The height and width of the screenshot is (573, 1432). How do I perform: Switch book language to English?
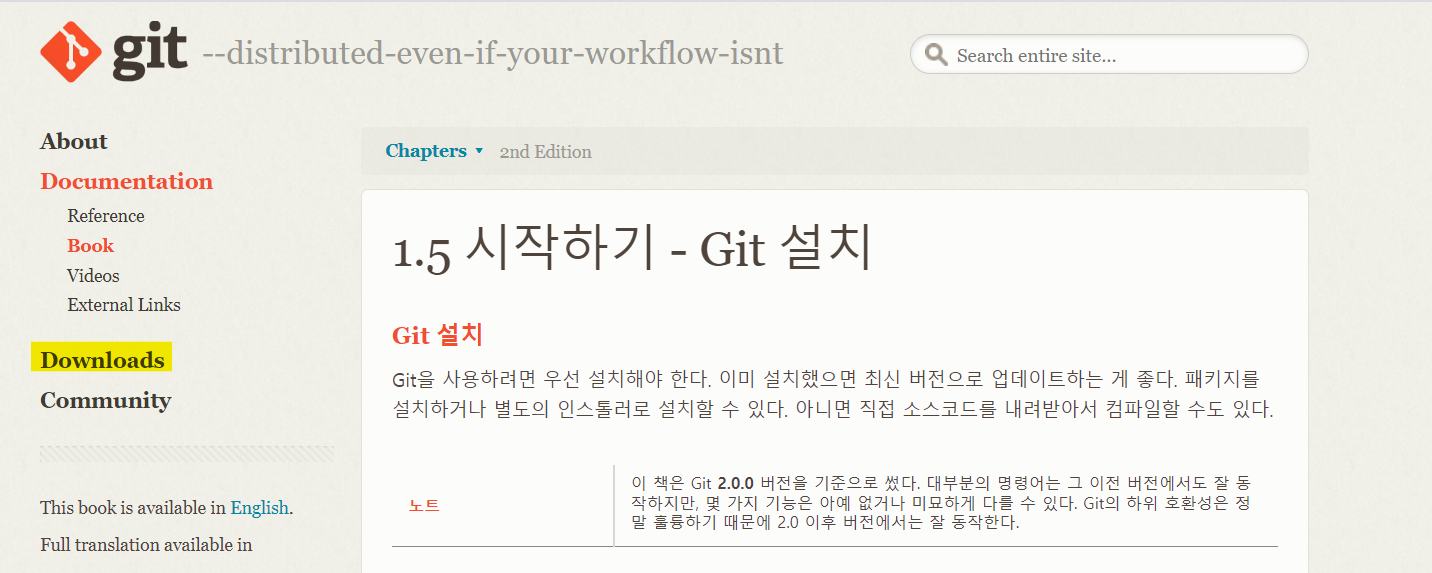[x=259, y=508]
